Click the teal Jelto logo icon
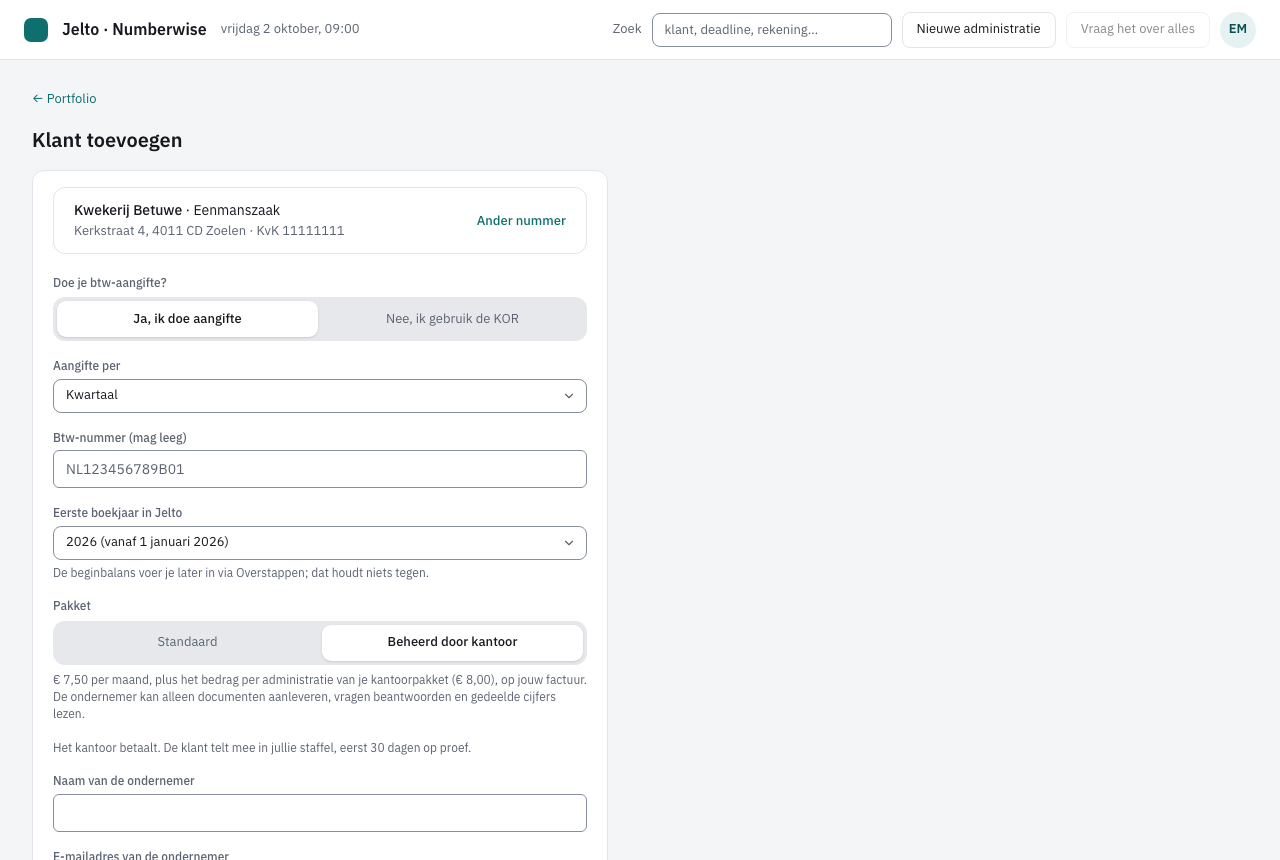Viewport: 1280px width, 860px height. click(x=36, y=30)
